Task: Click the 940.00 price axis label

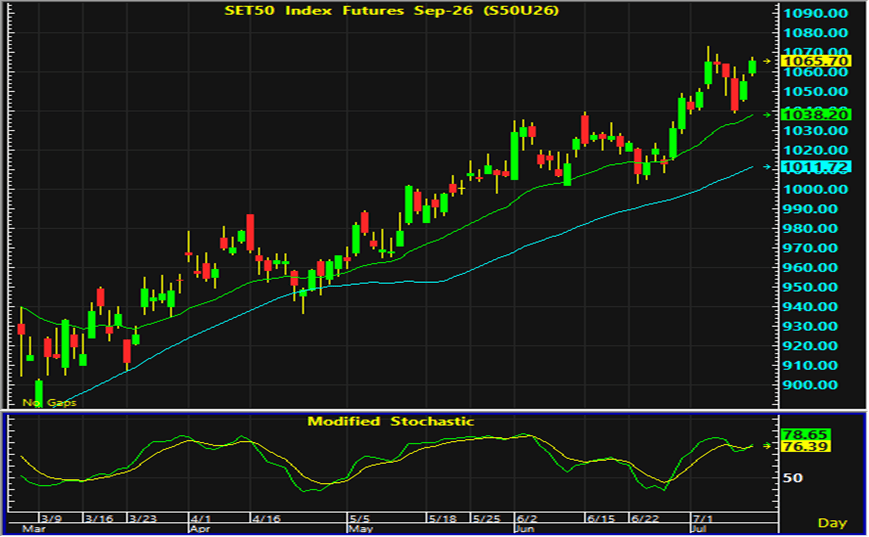Action: [810, 306]
